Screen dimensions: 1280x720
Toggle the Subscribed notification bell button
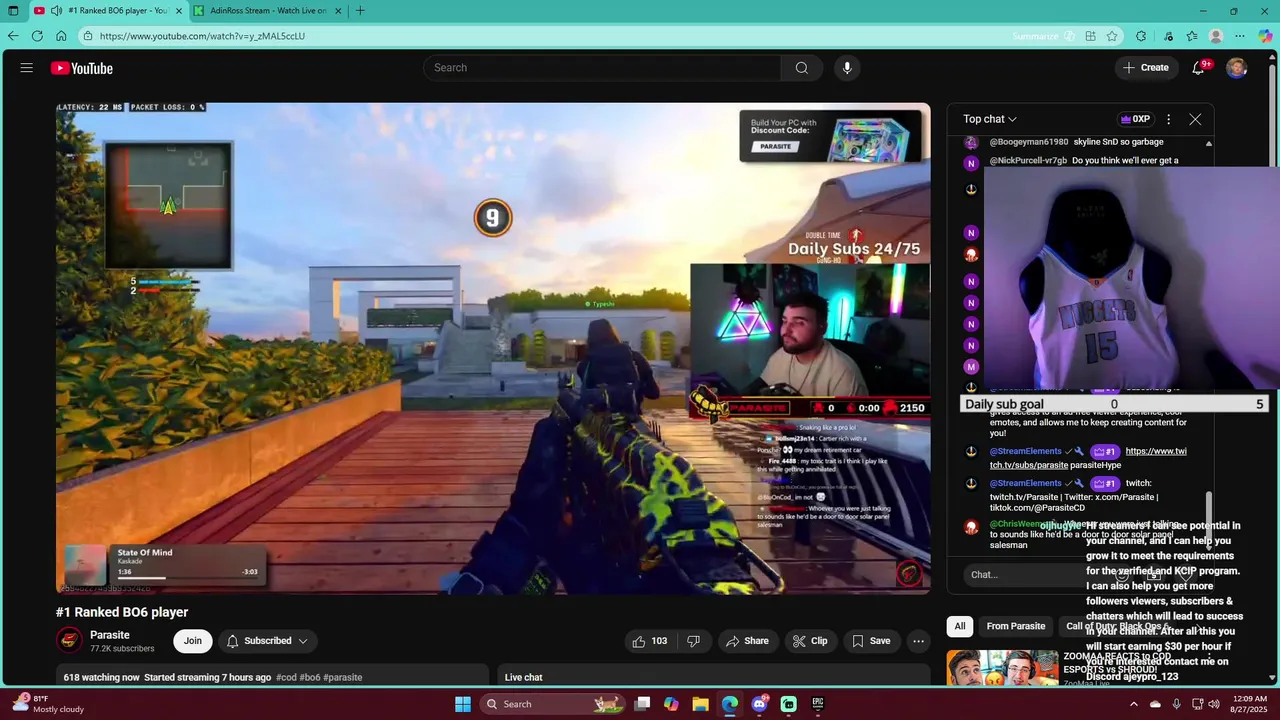tap(267, 641)
